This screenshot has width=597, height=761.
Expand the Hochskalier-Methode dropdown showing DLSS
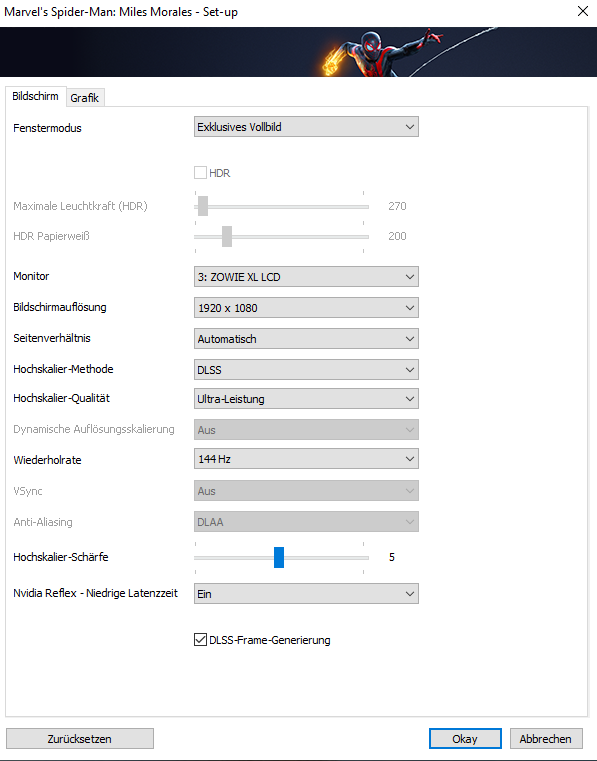click(x=306, y=370)
